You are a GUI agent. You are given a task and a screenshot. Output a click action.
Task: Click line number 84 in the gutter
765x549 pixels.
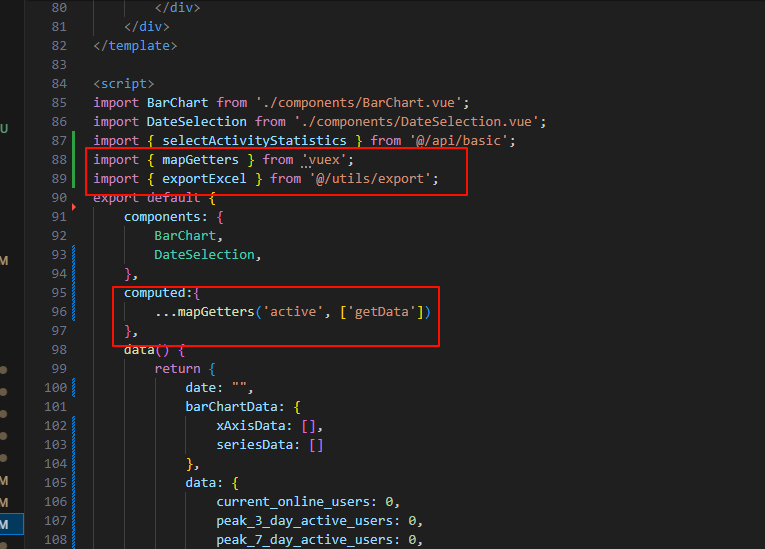click(59, 83)
